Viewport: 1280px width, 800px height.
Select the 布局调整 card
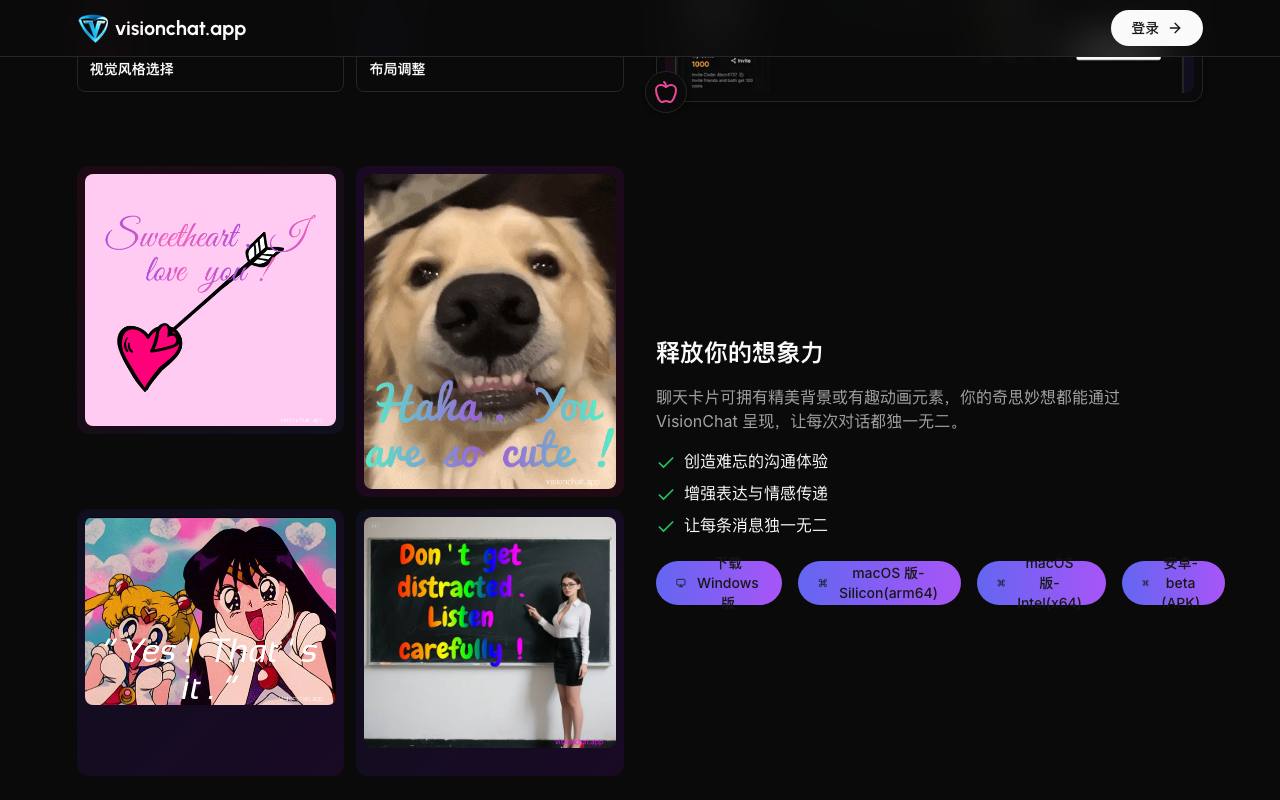tap(490, 74)
